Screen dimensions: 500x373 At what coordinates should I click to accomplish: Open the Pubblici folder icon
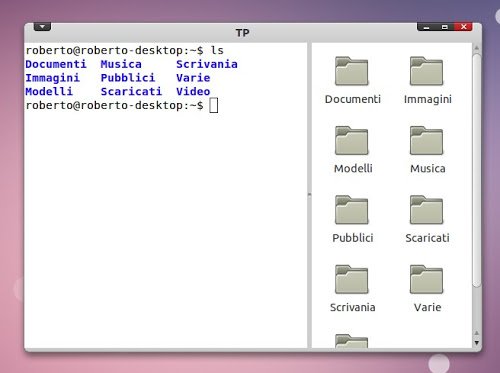pyautogui.click(x=352, y=210)
